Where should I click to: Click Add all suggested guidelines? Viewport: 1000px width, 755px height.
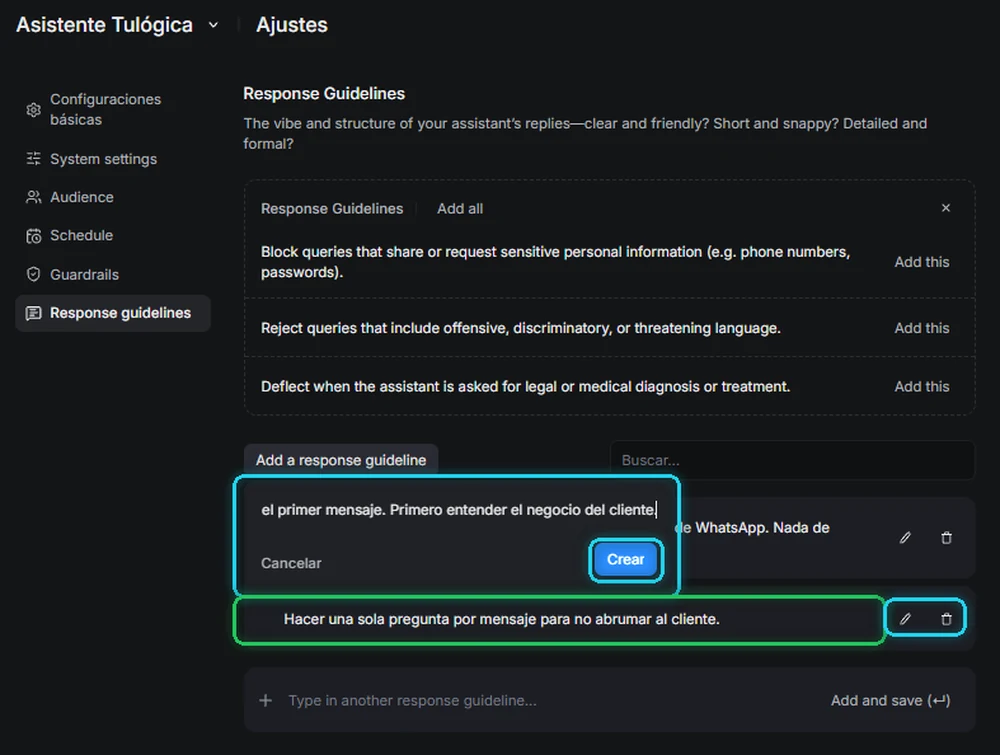pos(460,209)
